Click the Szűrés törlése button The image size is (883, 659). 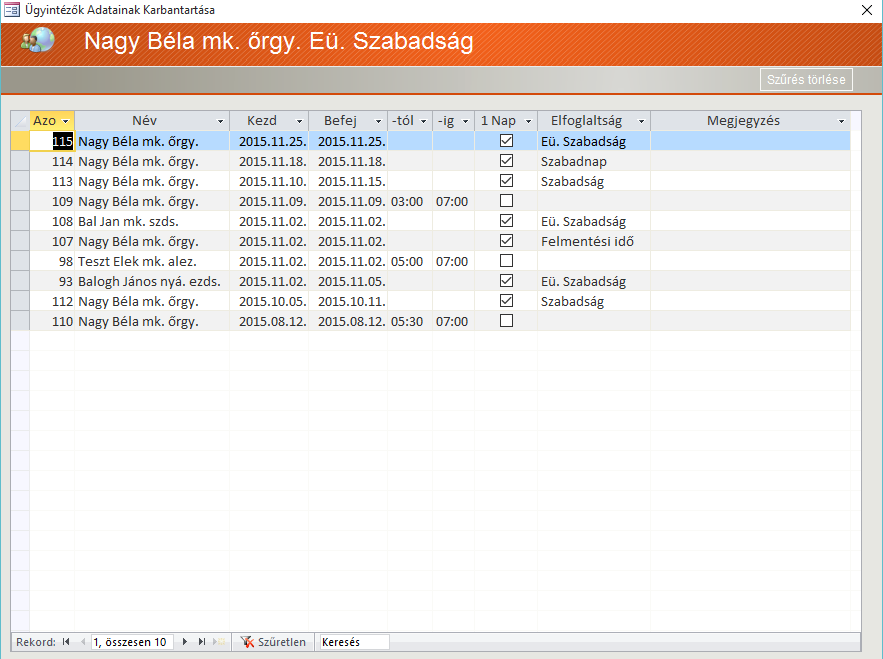[806, 79]
